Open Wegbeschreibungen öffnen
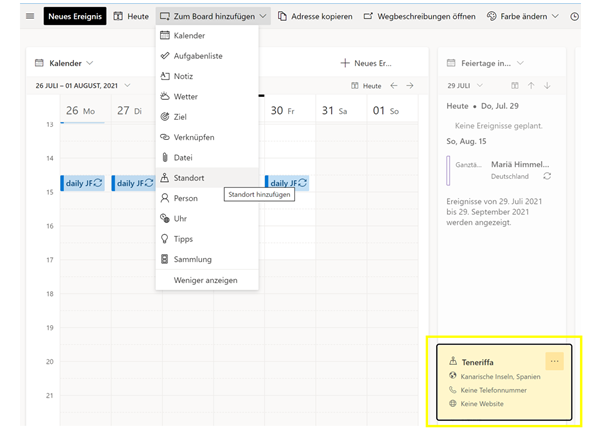The image size is (600, 432). click(420, 16)
